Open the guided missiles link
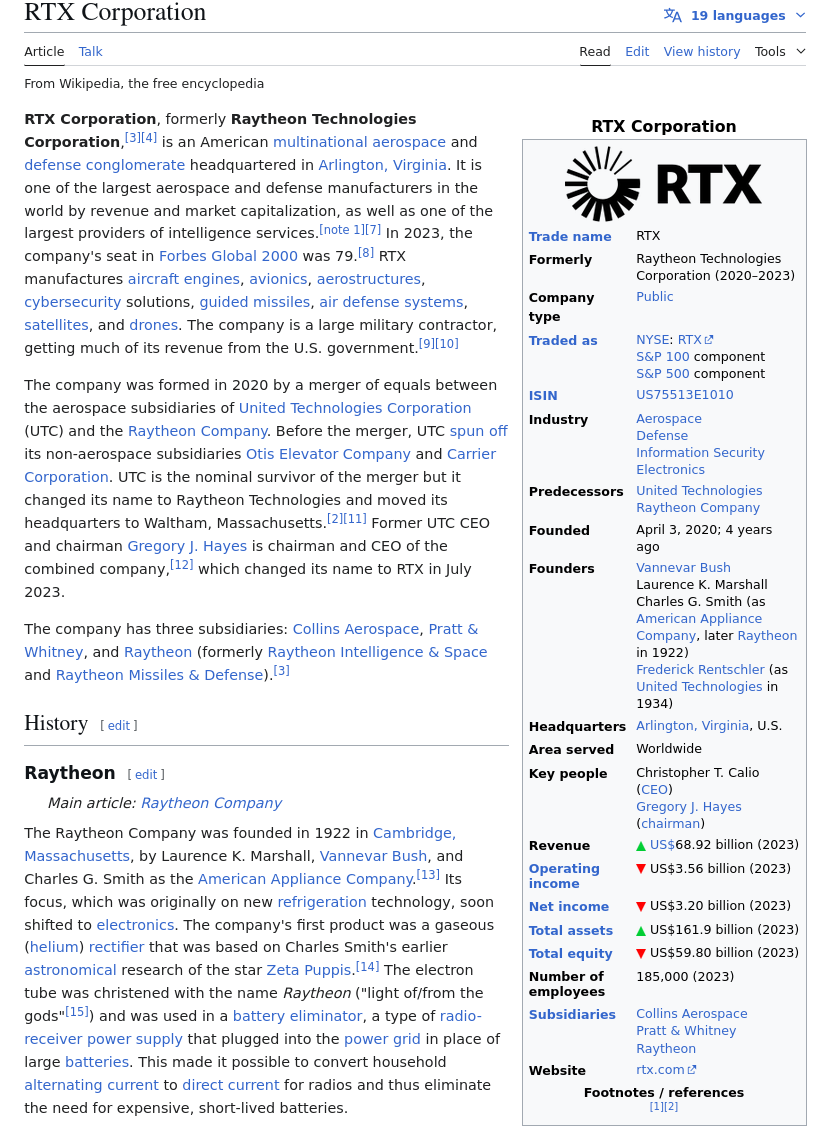This screenshot has height=1135, width=823. [x=255, y=302]
